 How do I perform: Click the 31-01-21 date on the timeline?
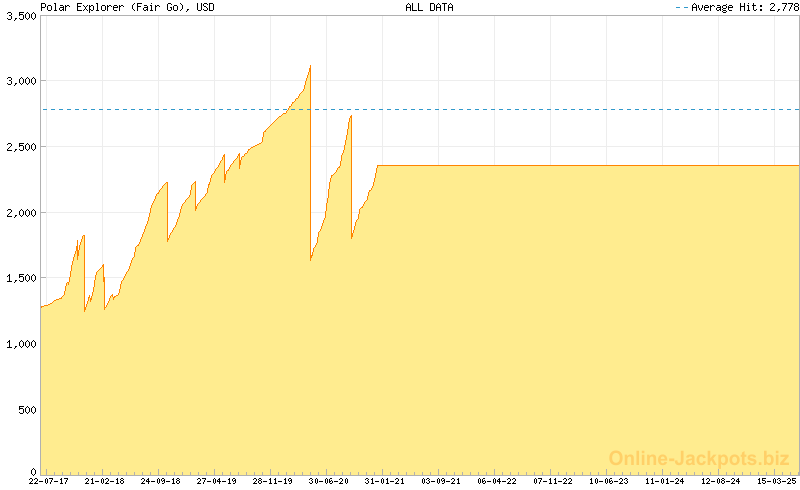coord(384,481)
